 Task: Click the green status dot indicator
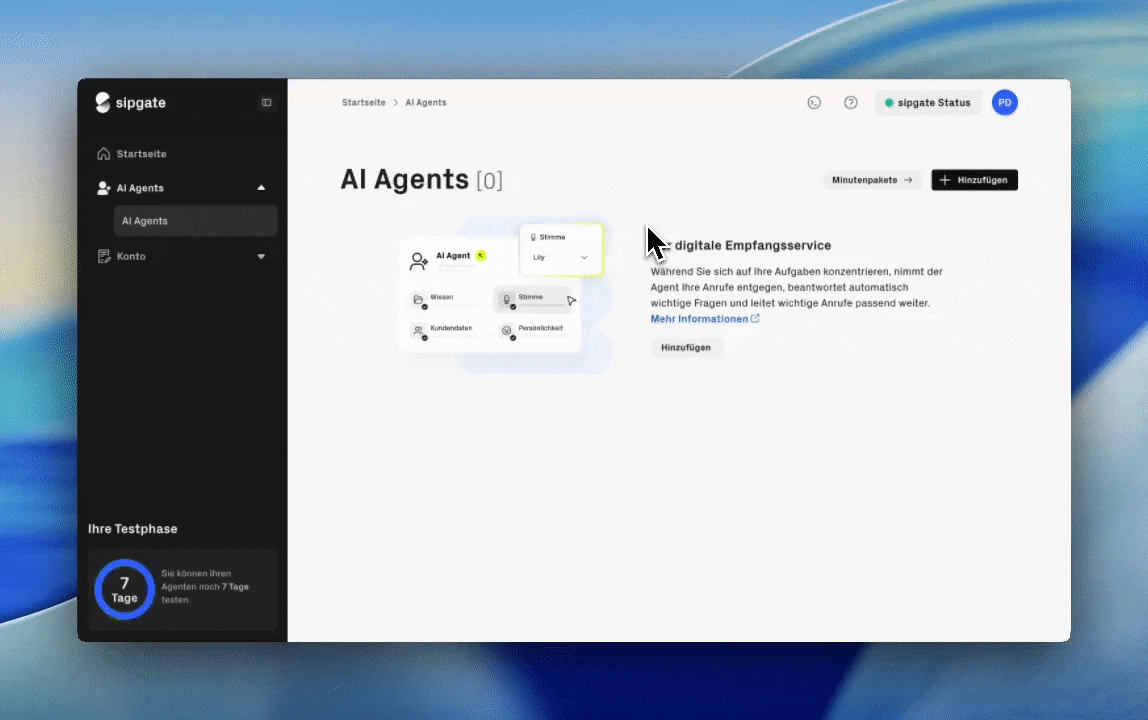[889, 103]
